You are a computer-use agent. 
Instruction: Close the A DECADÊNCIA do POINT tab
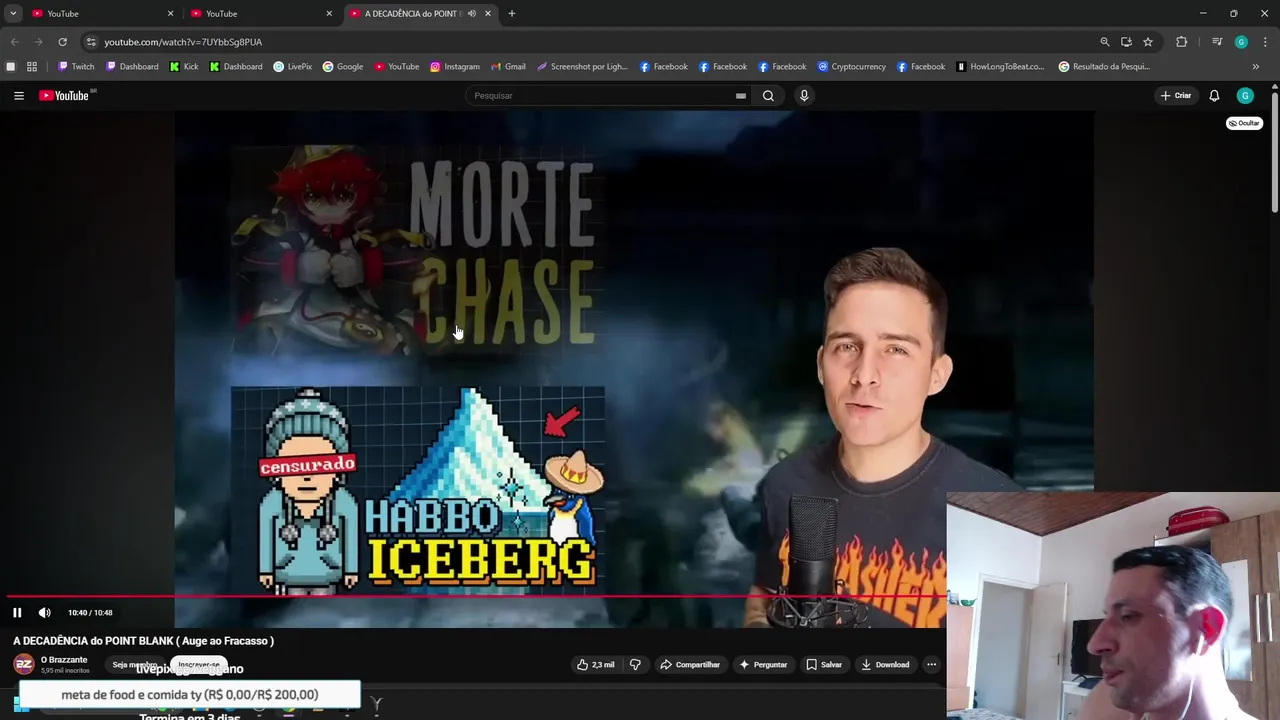click(x=488, y=14)
